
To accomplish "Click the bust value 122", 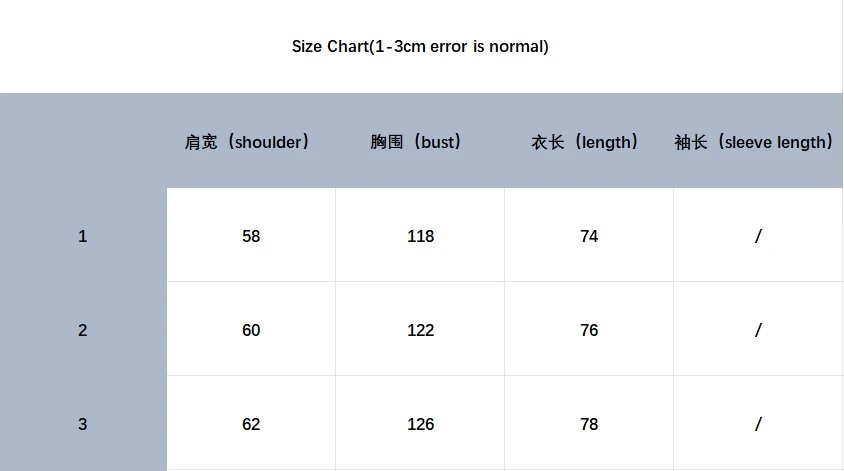I will pos(420,330).
